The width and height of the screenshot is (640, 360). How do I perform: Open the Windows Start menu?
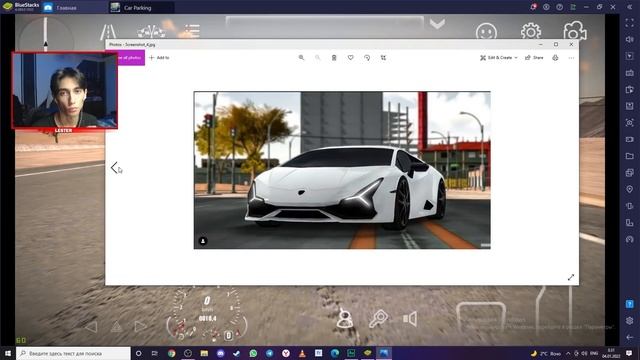coord(8,353)
